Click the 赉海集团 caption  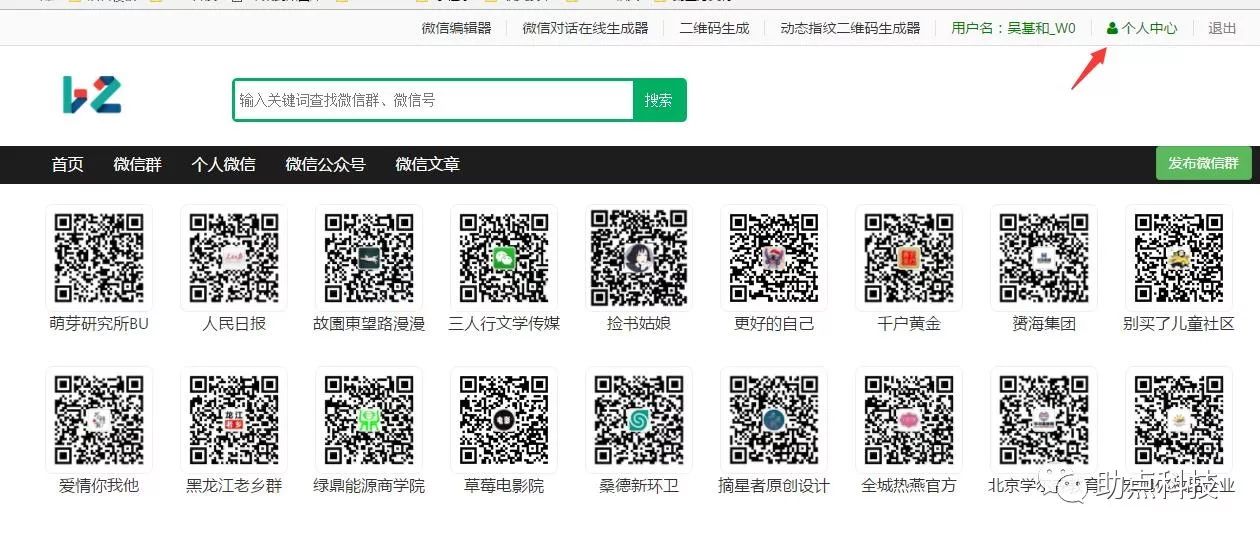click(1044, 324)
